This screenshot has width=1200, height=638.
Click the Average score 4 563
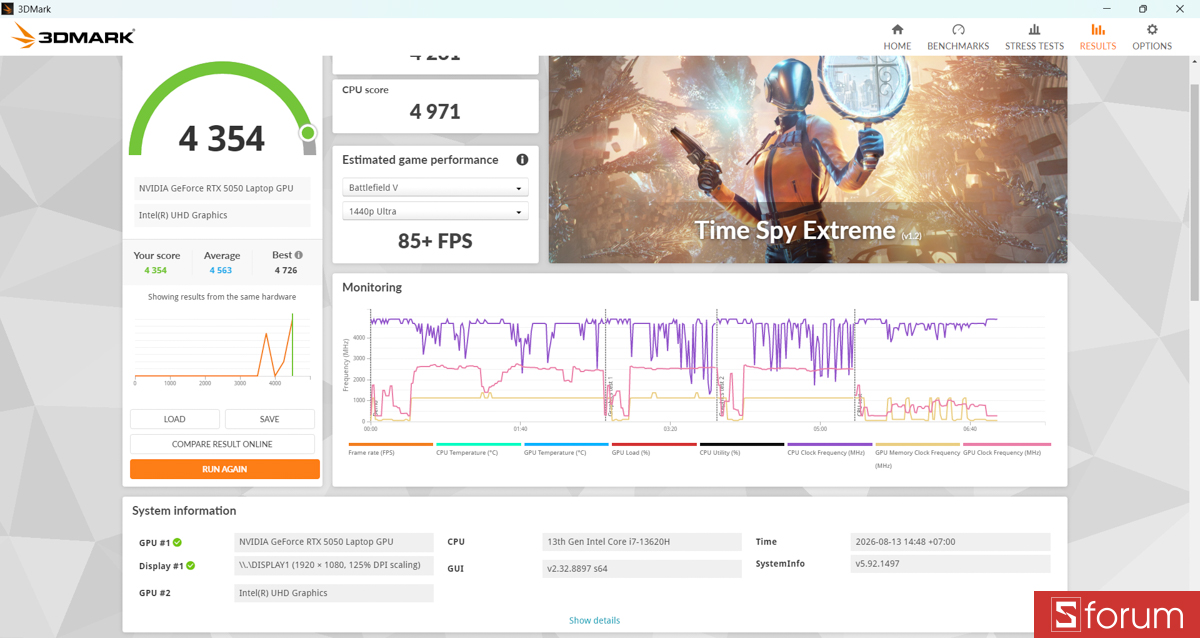221,270
